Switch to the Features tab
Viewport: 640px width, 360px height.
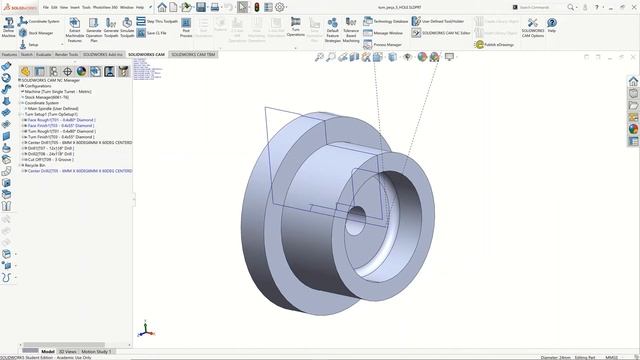tap(9, 54)
